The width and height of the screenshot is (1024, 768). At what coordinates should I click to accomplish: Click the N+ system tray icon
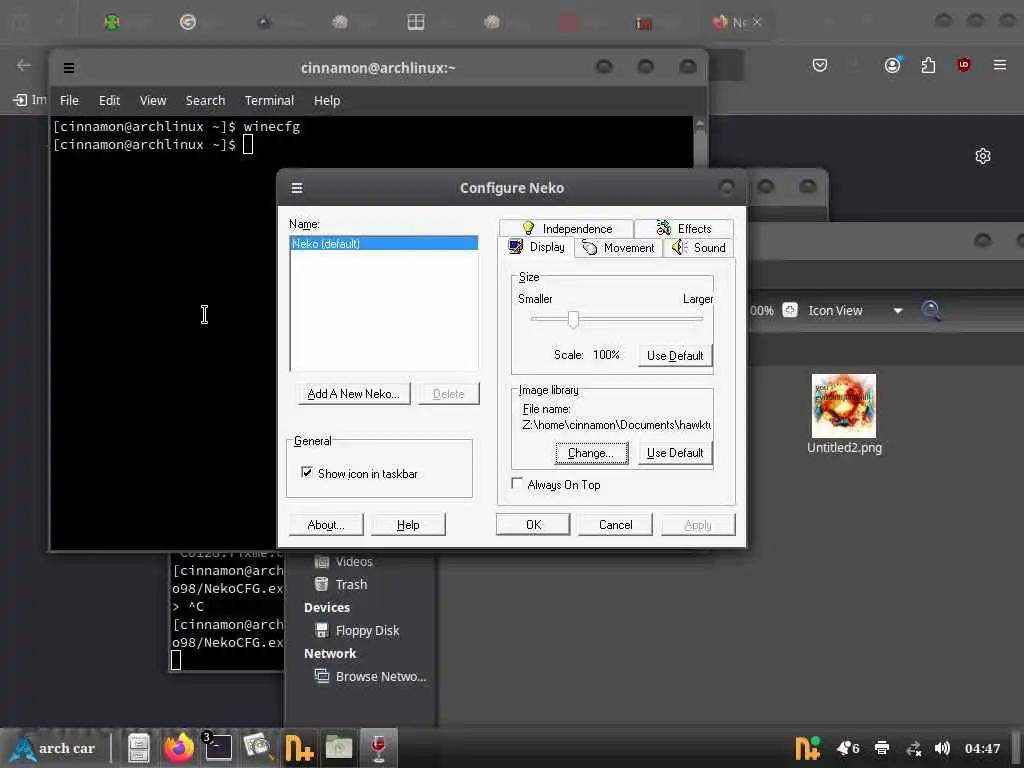tap(807, 748)
